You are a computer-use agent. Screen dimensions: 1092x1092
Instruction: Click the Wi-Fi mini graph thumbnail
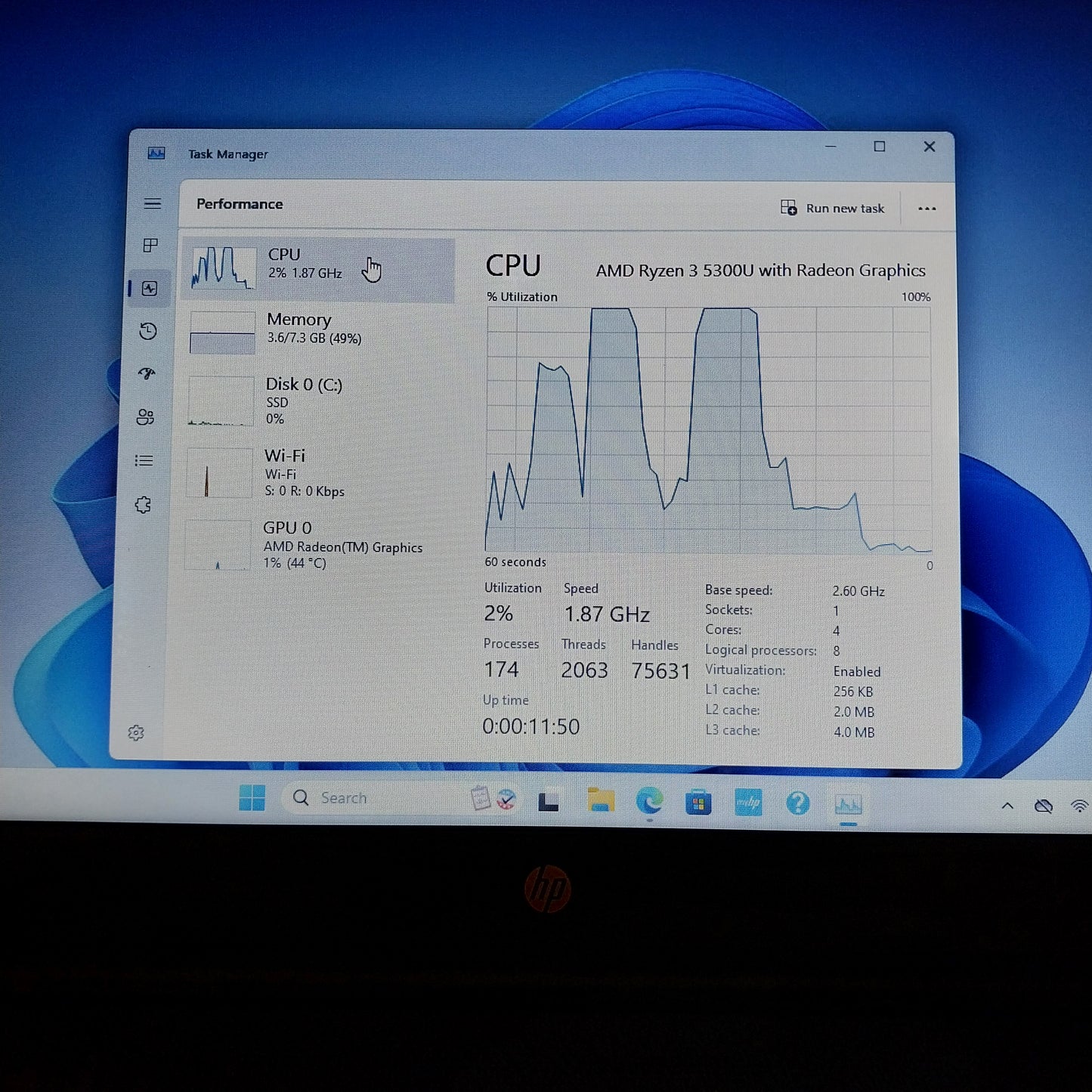[219, 473]
